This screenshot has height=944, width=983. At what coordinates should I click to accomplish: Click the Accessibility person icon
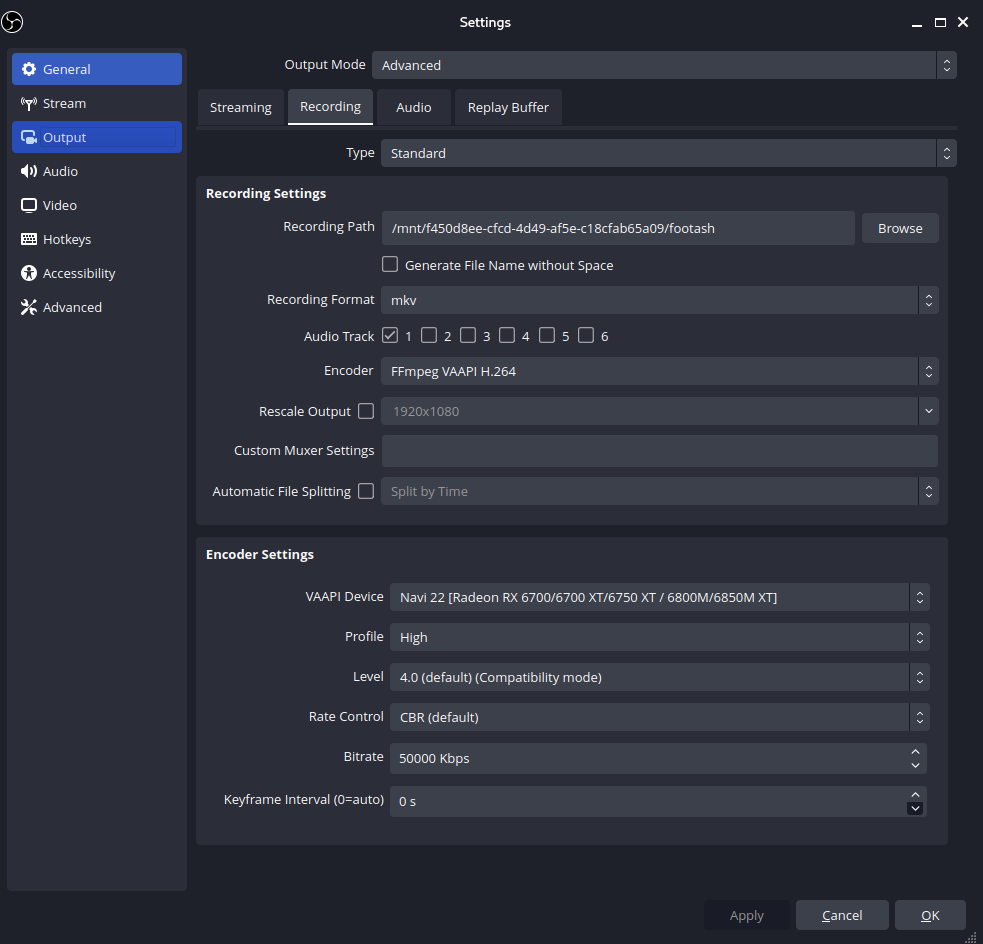pos(30,273)
